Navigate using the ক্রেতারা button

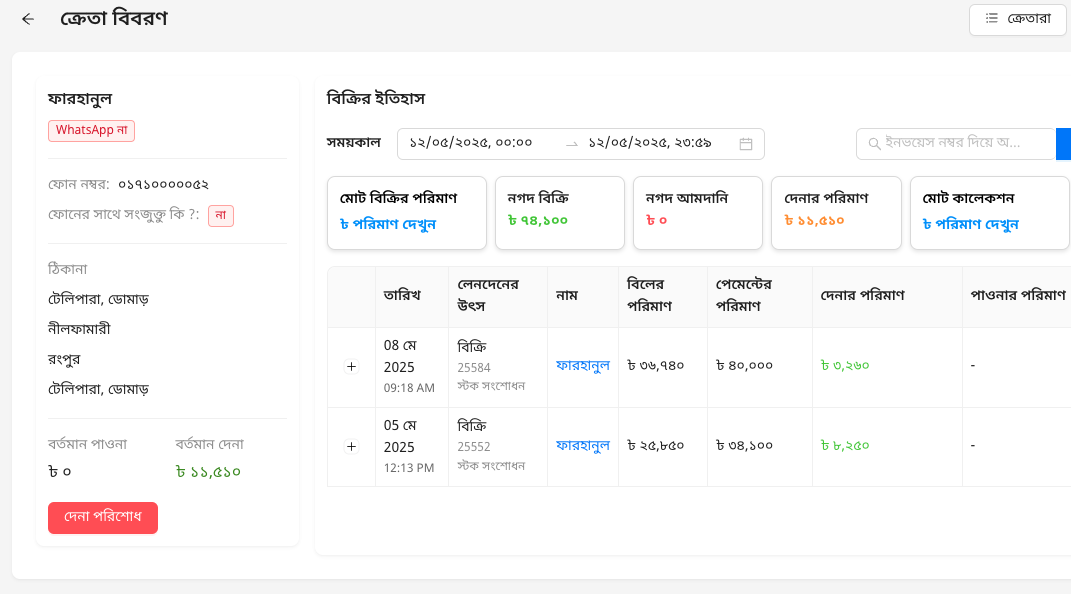click(1017, 19)
